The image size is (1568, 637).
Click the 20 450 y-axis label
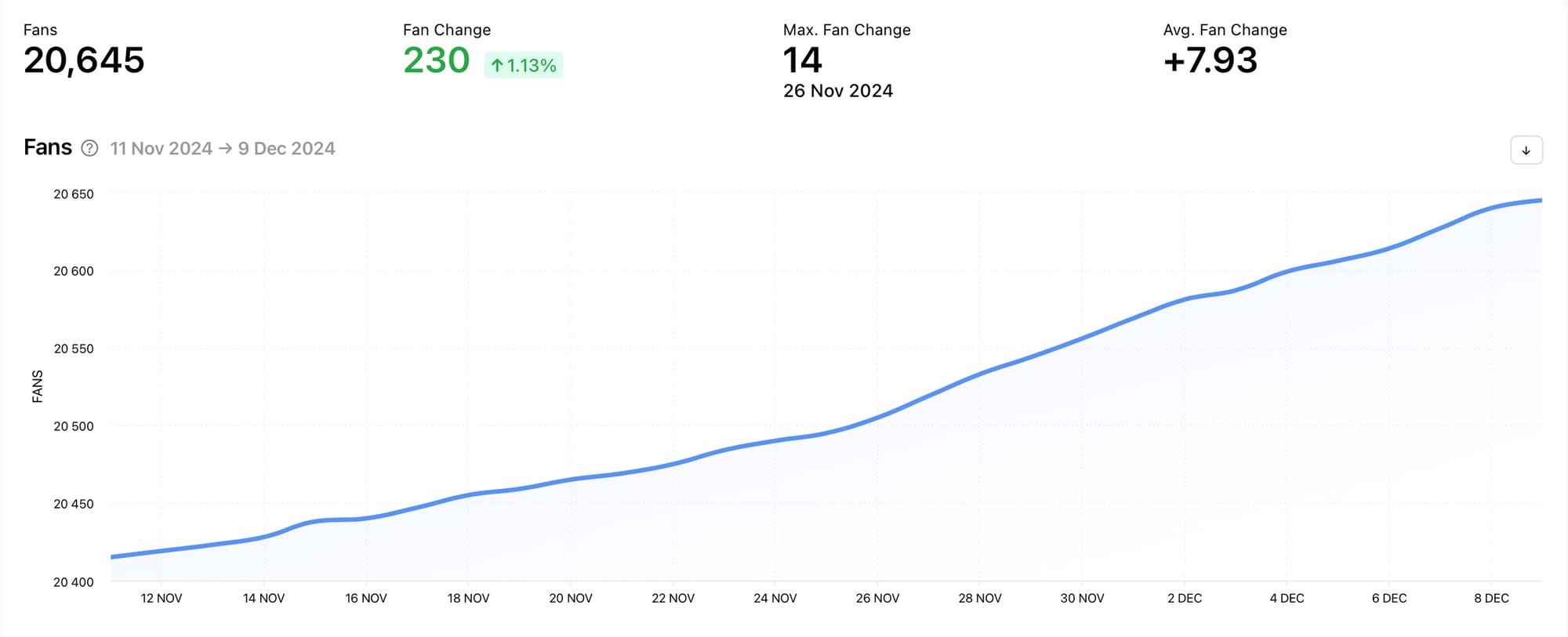point(74,504)
